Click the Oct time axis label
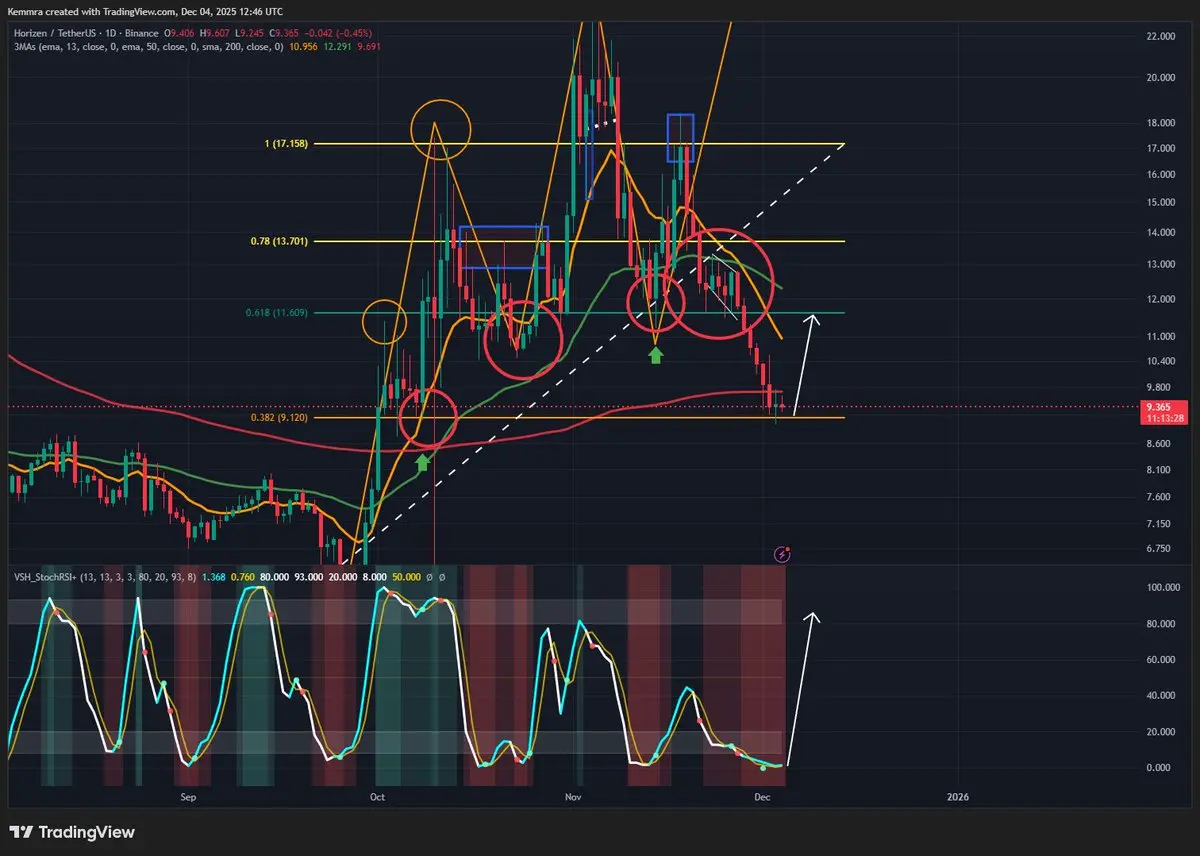 click(377, 798)
